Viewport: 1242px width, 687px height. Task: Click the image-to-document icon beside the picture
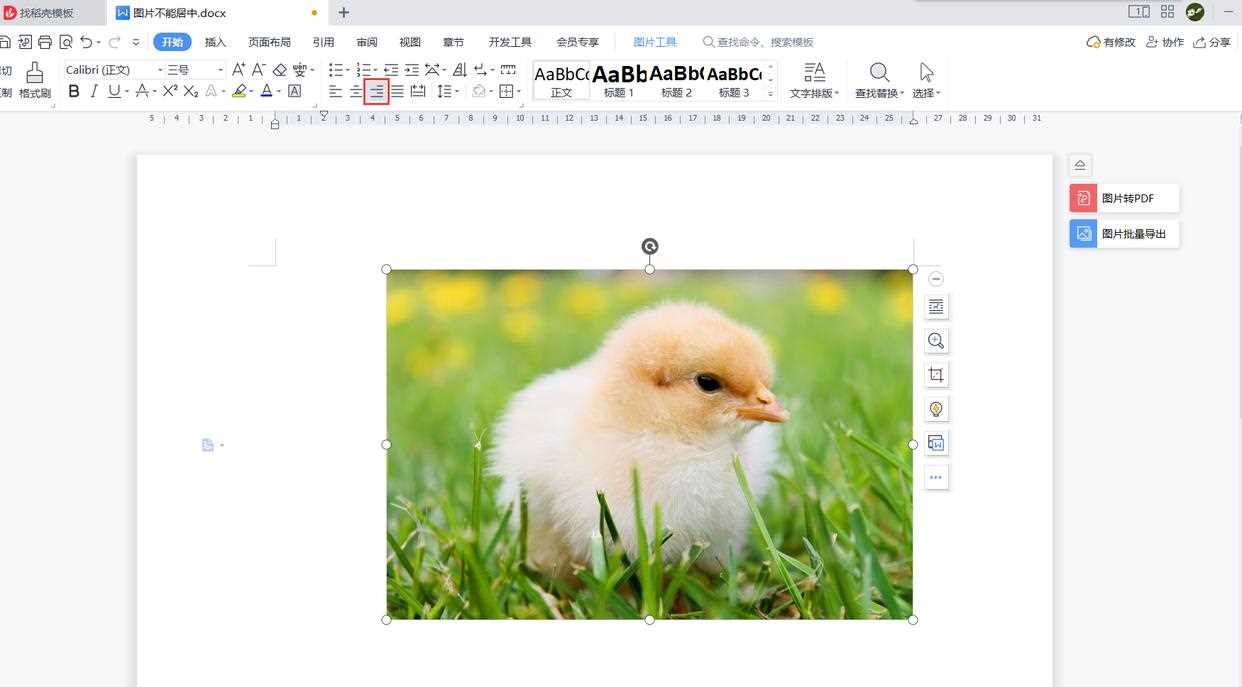click(x=936, y=443)
